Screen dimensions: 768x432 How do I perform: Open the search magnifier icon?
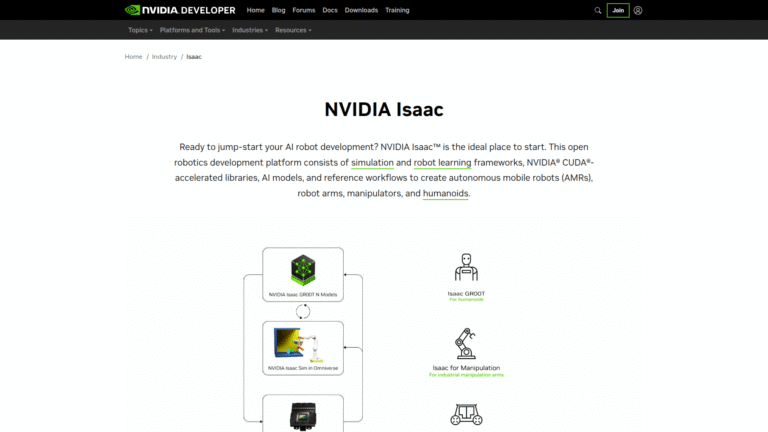(x=598, y=10)
